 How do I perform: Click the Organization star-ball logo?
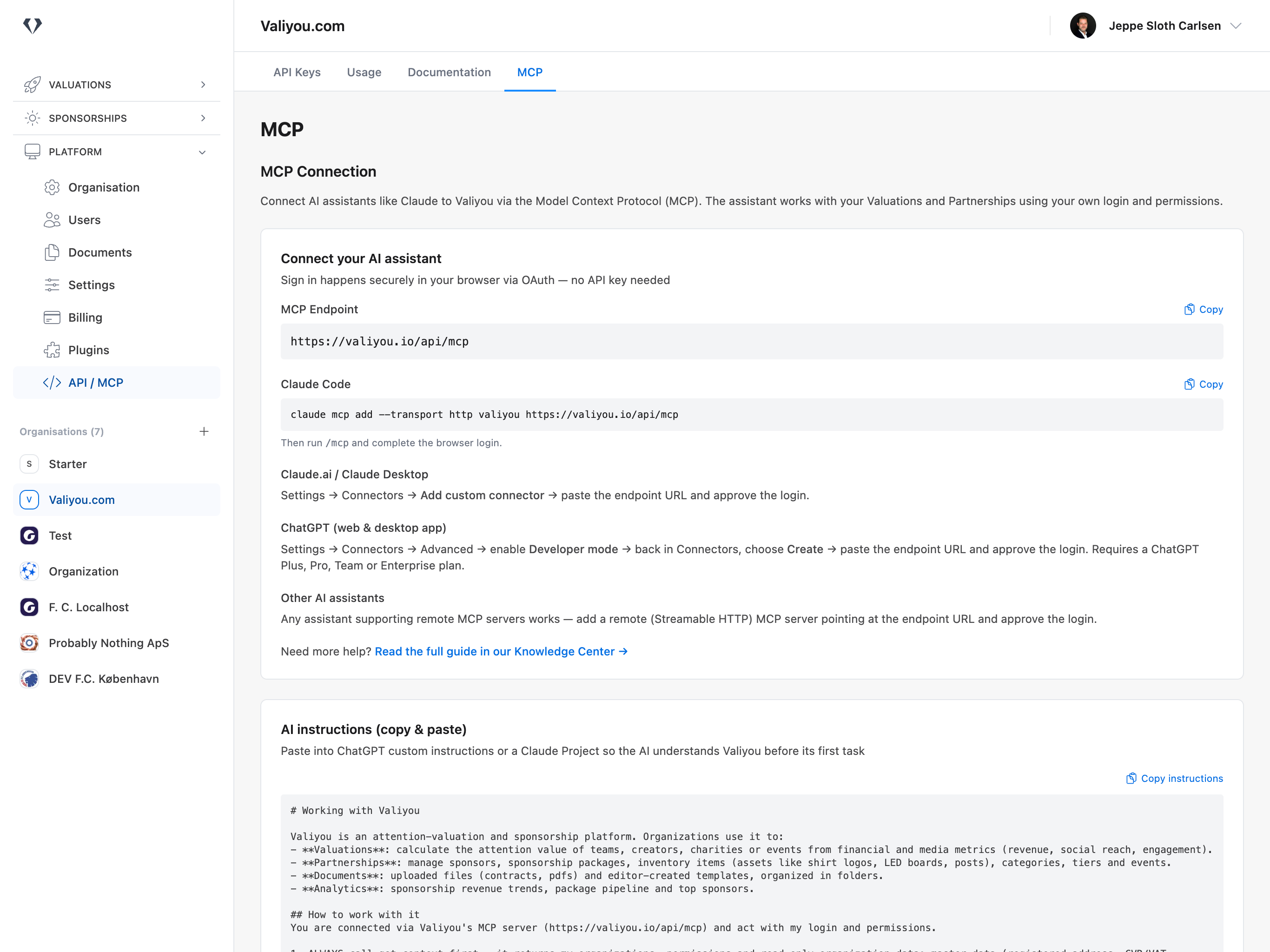pos(29,571)
